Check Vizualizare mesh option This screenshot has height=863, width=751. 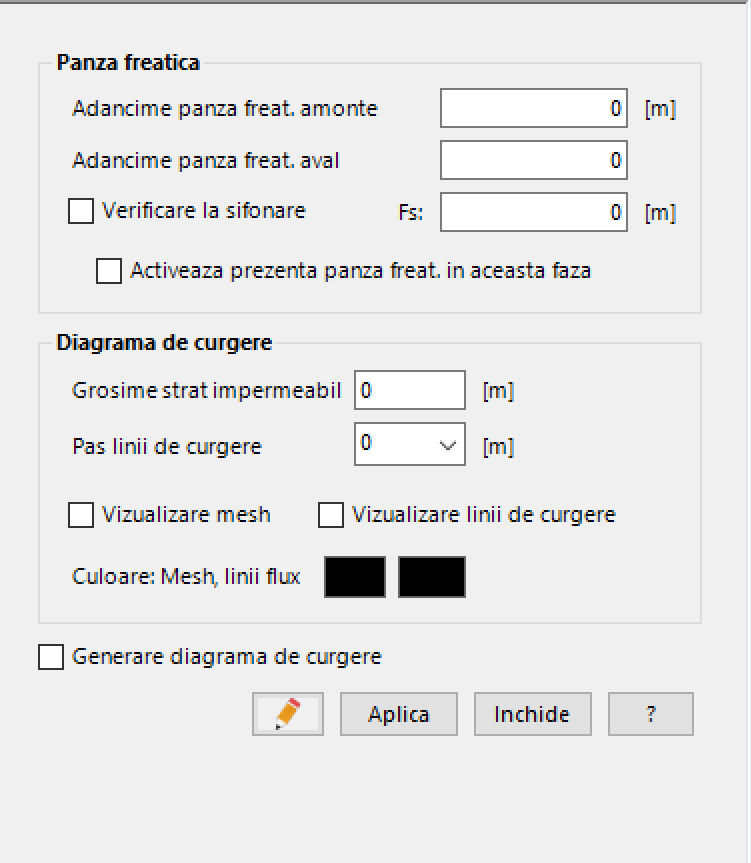coord(82,515)
